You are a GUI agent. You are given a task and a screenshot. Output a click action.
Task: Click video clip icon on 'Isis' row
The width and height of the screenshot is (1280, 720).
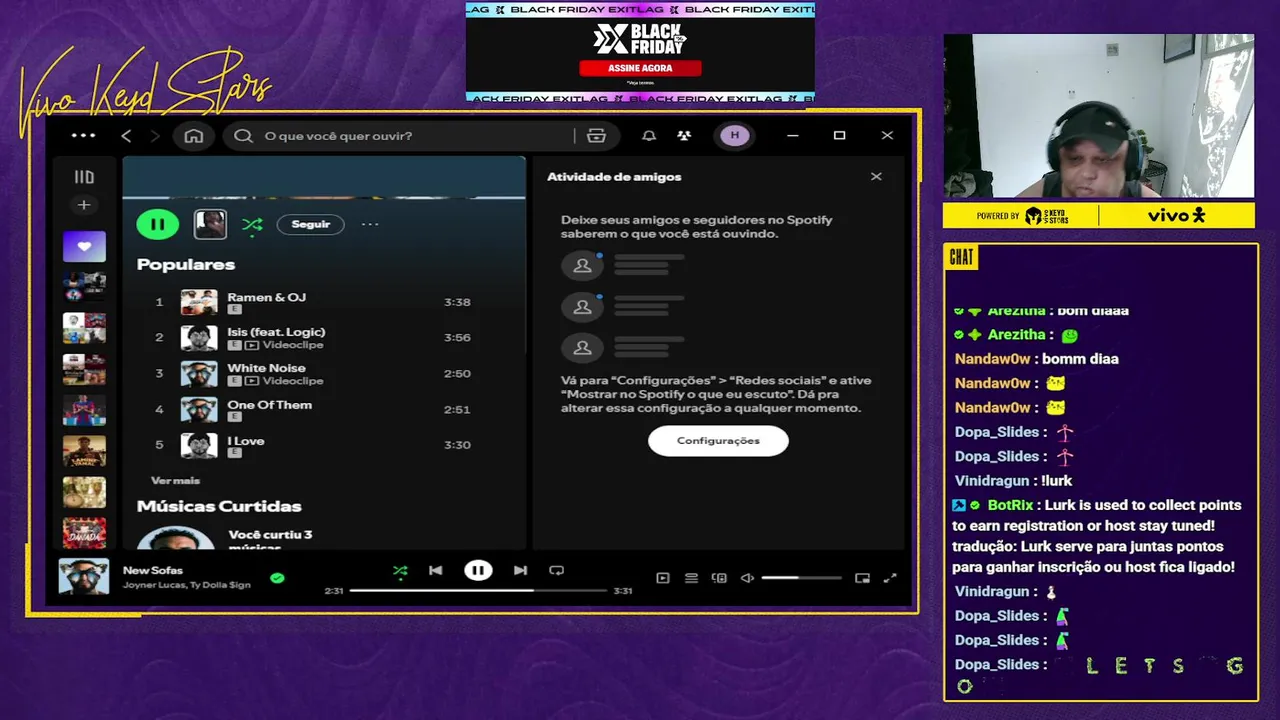[252, 345]
